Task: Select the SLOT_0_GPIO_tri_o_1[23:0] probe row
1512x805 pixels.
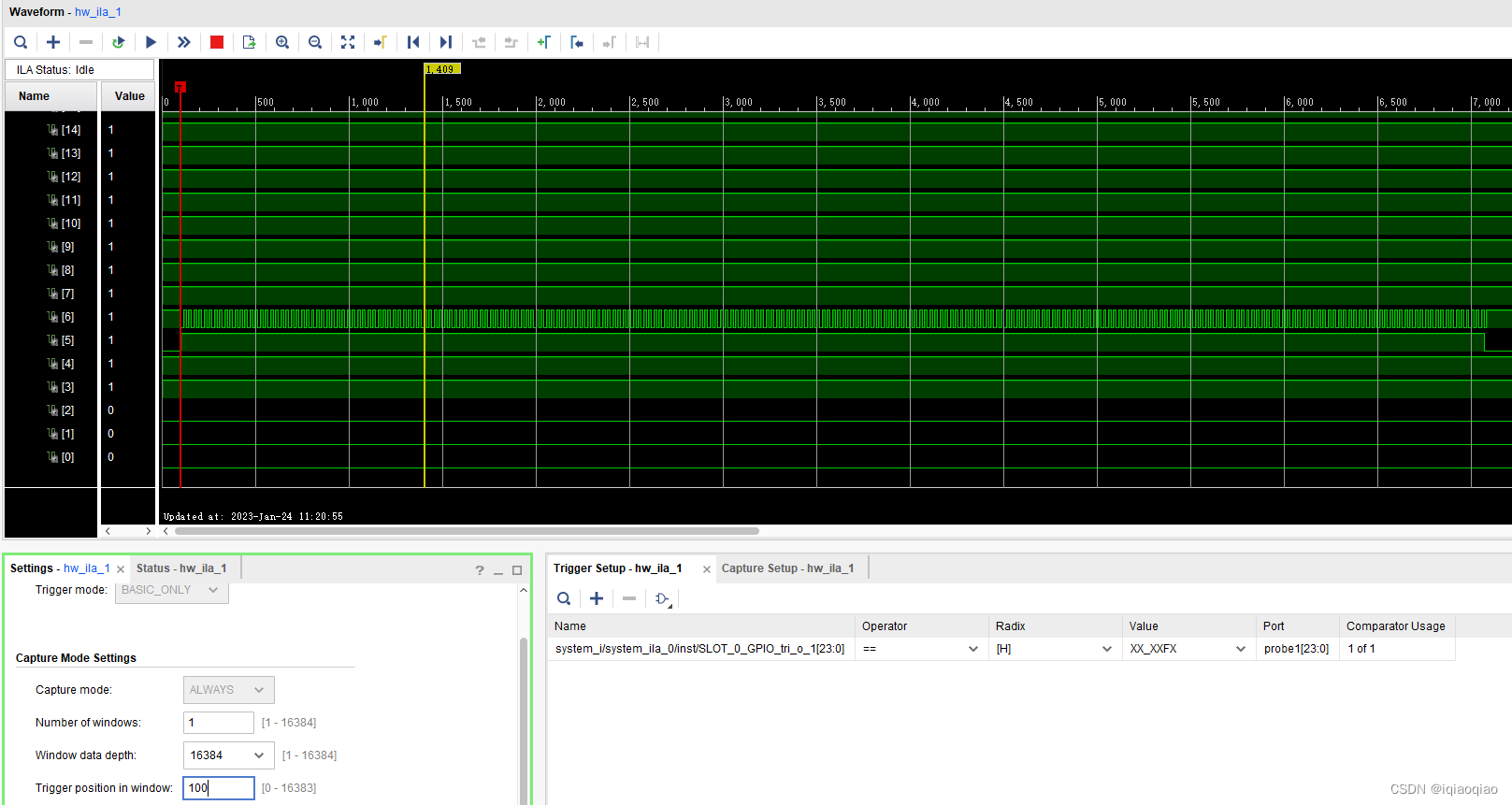Action: pos(1001,649)
